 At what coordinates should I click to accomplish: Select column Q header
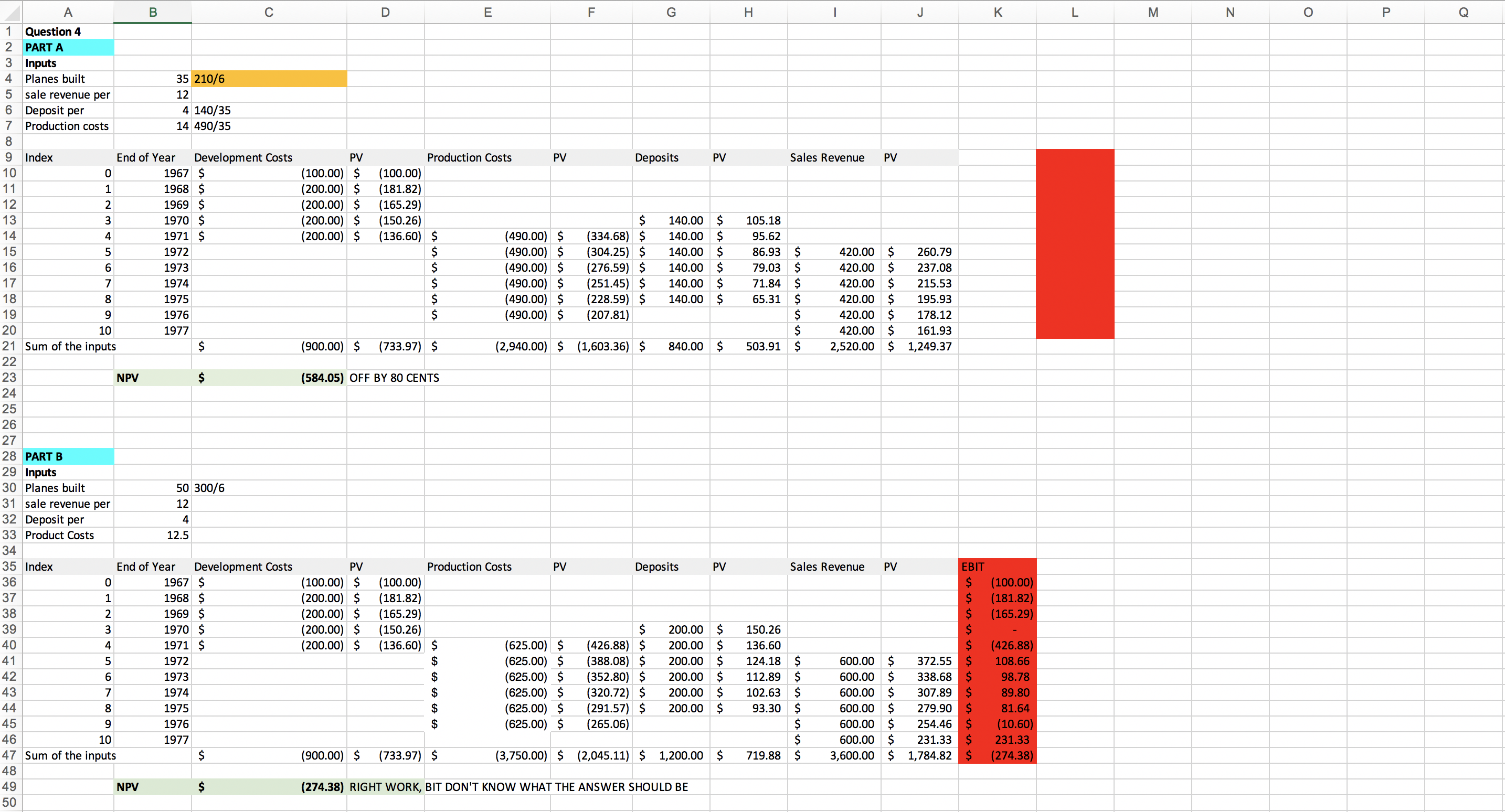click(1463, 12)
